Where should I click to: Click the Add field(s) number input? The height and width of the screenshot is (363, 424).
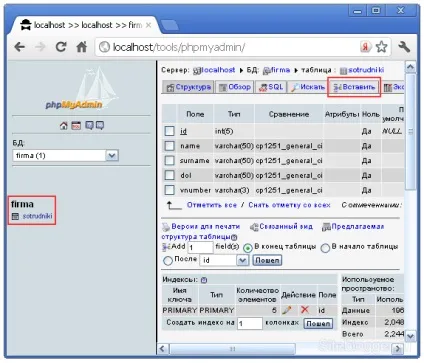pos(200,248)
